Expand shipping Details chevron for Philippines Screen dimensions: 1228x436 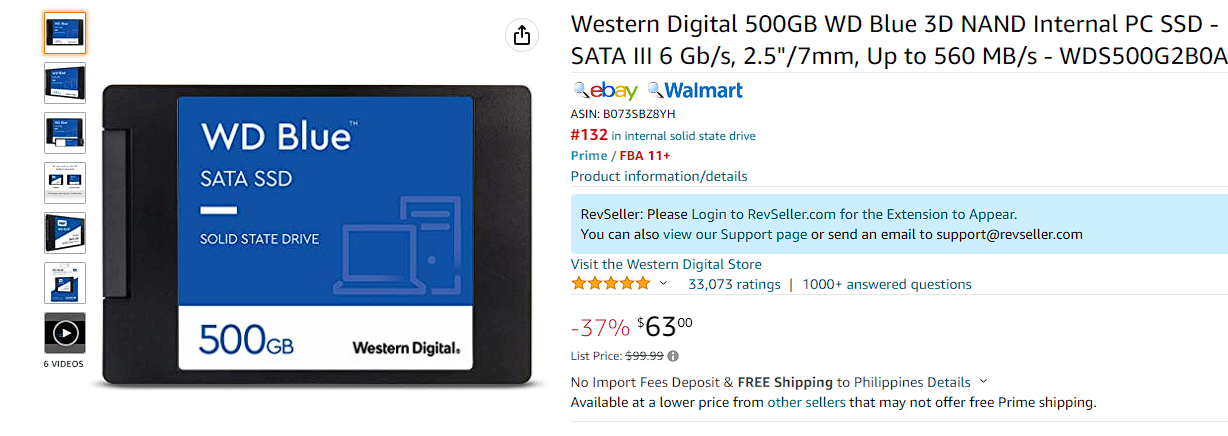point(983,382)
